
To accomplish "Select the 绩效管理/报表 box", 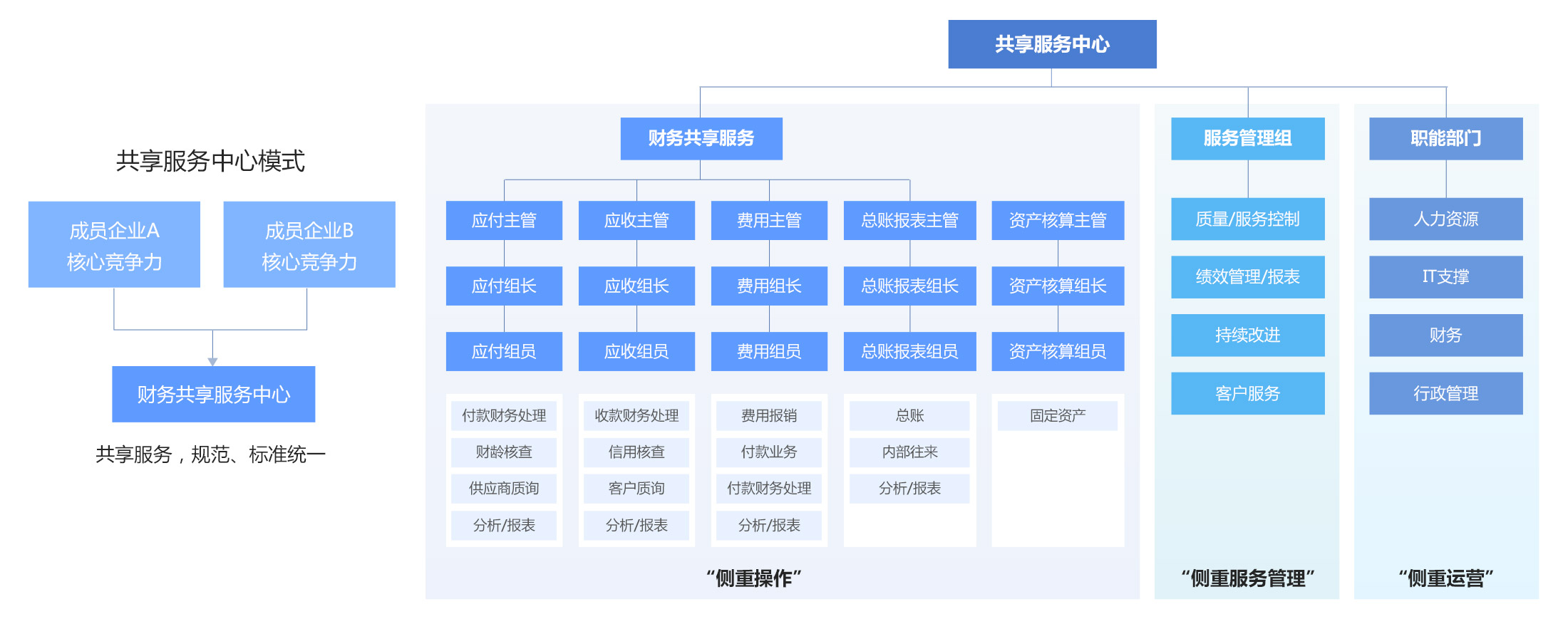I will [1247, 276].
